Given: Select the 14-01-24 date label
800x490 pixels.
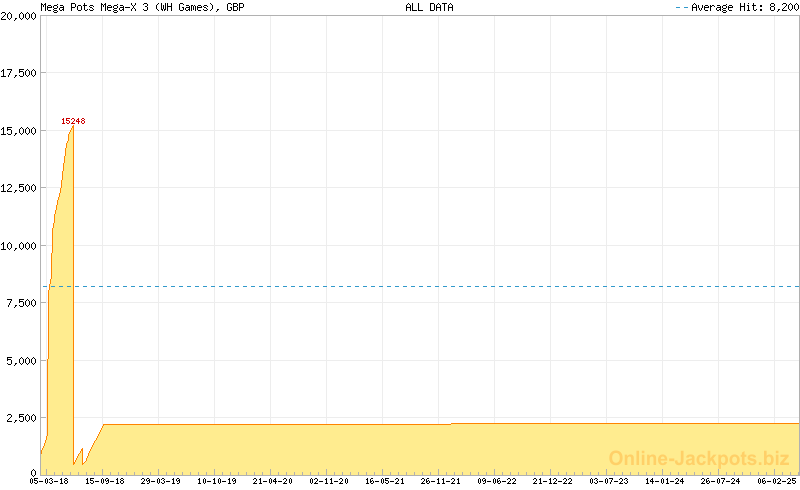Looking at the screenshot, I should coord(665,481).
